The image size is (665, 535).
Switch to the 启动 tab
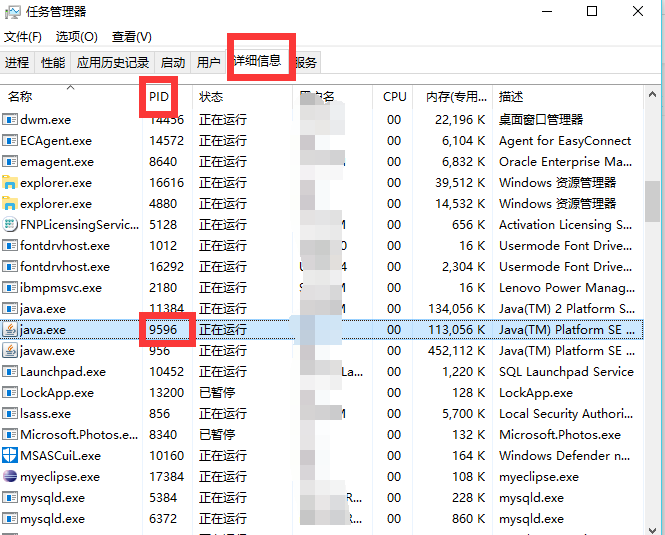click(x=173, y=63)
